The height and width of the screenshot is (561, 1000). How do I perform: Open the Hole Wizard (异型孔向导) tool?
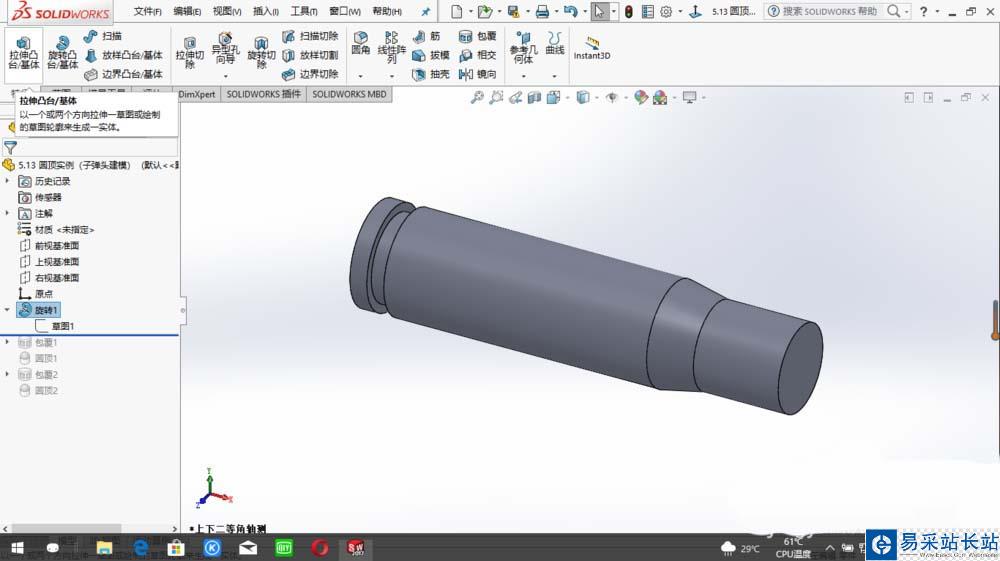pos(225,49)
